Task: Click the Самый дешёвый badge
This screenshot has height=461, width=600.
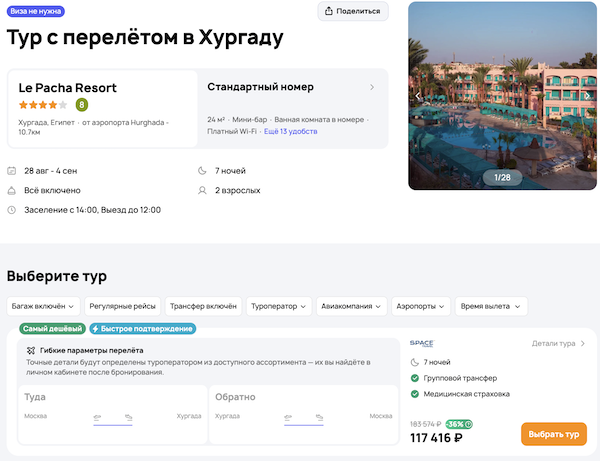Action: pos(52,328)
